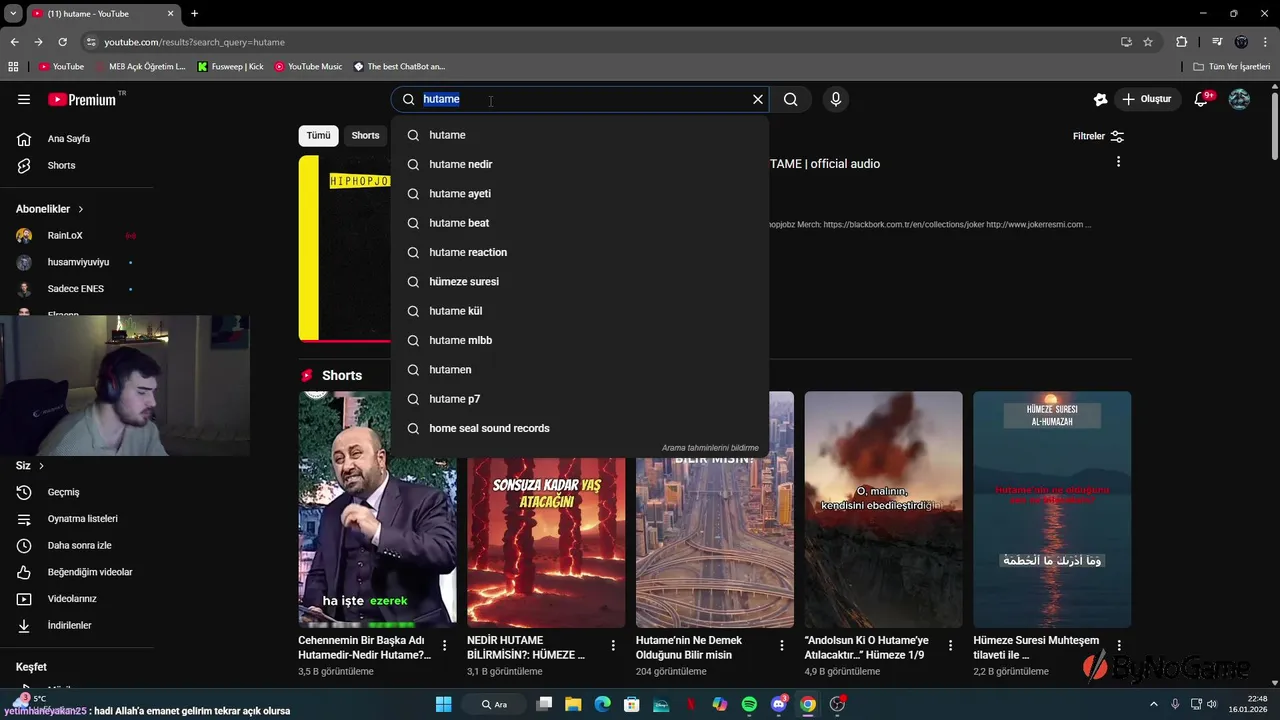The height and width of the screenshot is (720, 1280).
Task: Open Filtreler search filters
Action: tap(1098, 136)
